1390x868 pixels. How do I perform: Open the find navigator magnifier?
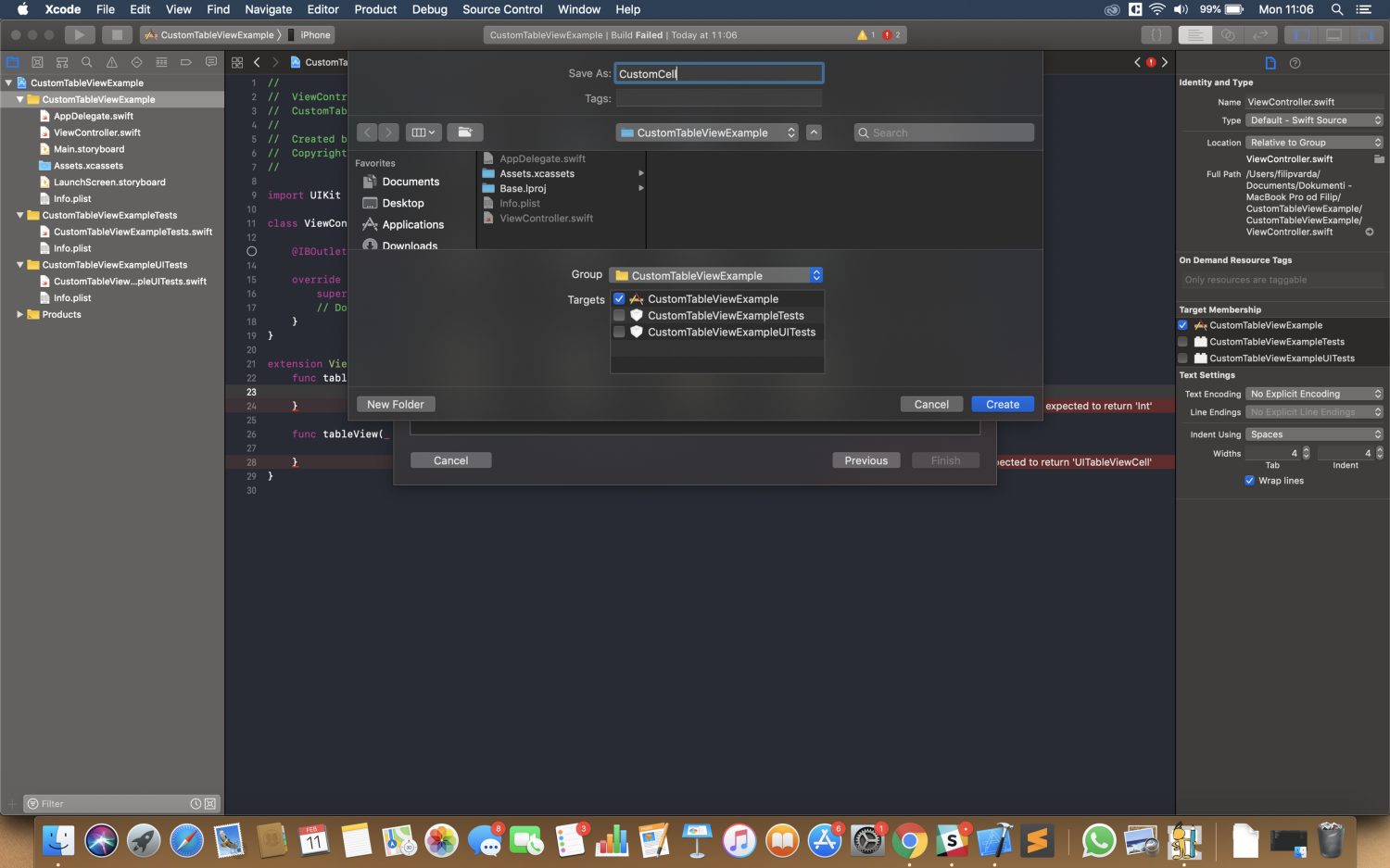86,62
